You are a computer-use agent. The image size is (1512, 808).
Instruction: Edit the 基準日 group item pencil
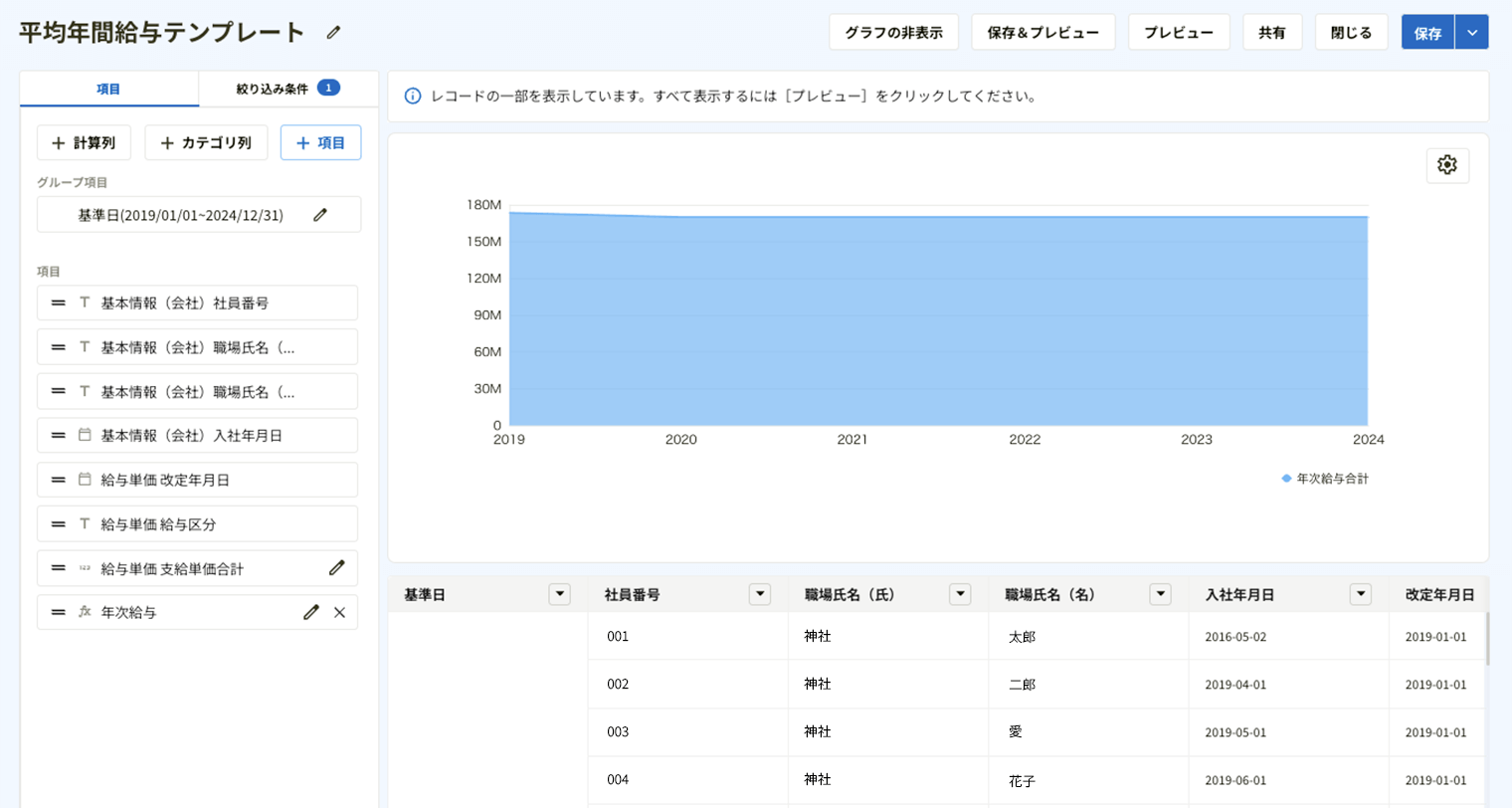320,215
